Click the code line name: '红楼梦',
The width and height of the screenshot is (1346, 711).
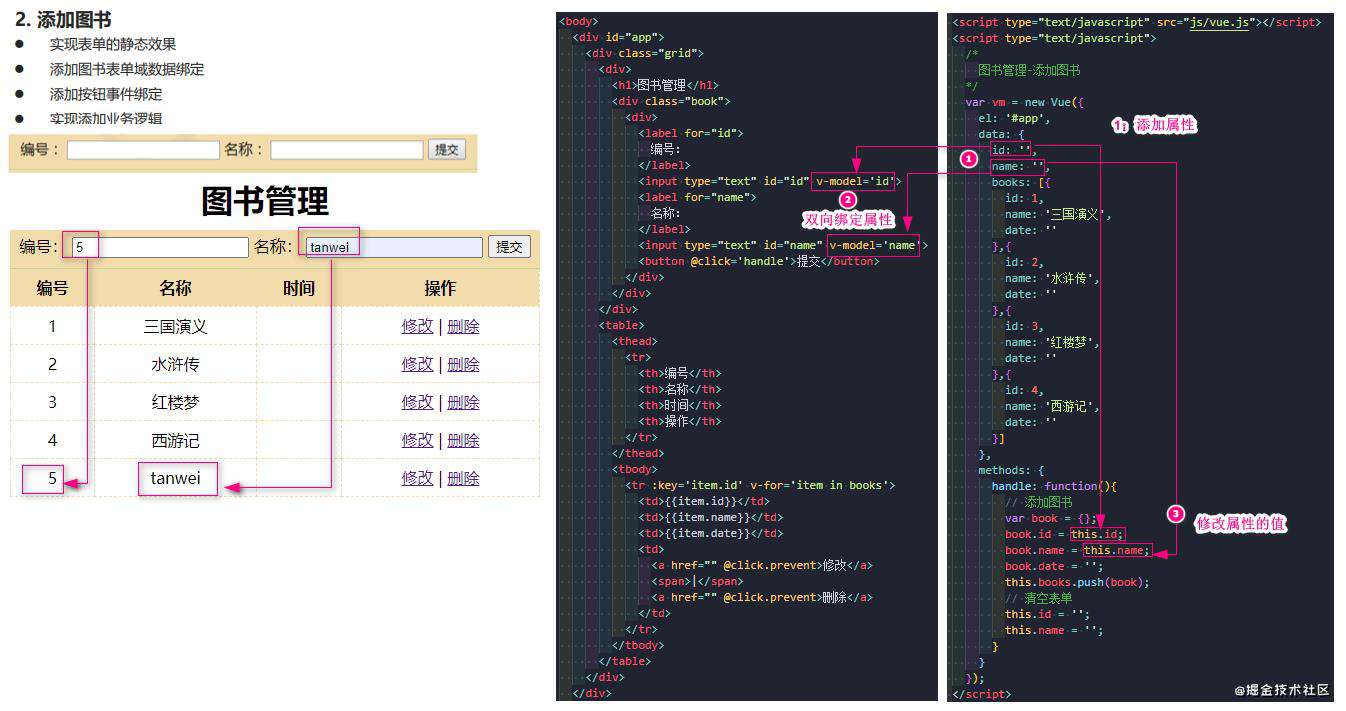pyautogui.click(x=1052, y=342)
